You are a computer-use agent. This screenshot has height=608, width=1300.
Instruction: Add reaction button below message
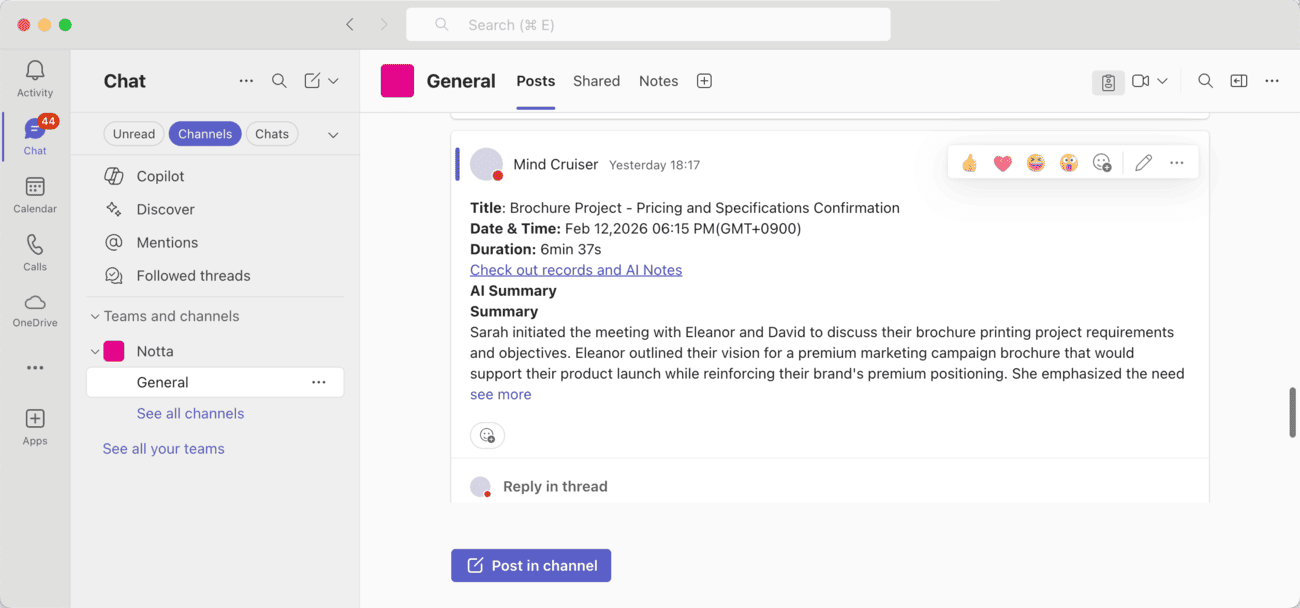click(x=487, y=435)
